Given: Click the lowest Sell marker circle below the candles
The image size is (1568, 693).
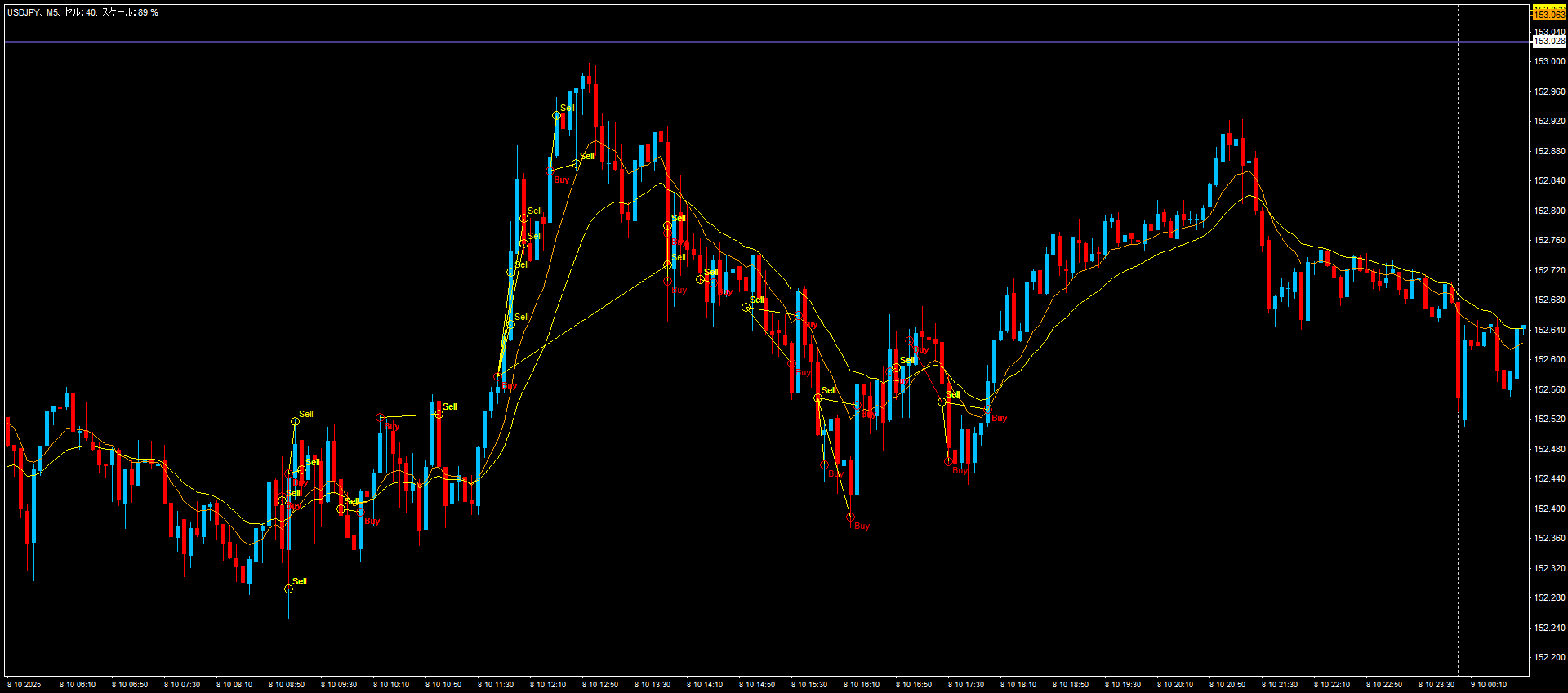Looking at the screenshot, I should point(288,589).
